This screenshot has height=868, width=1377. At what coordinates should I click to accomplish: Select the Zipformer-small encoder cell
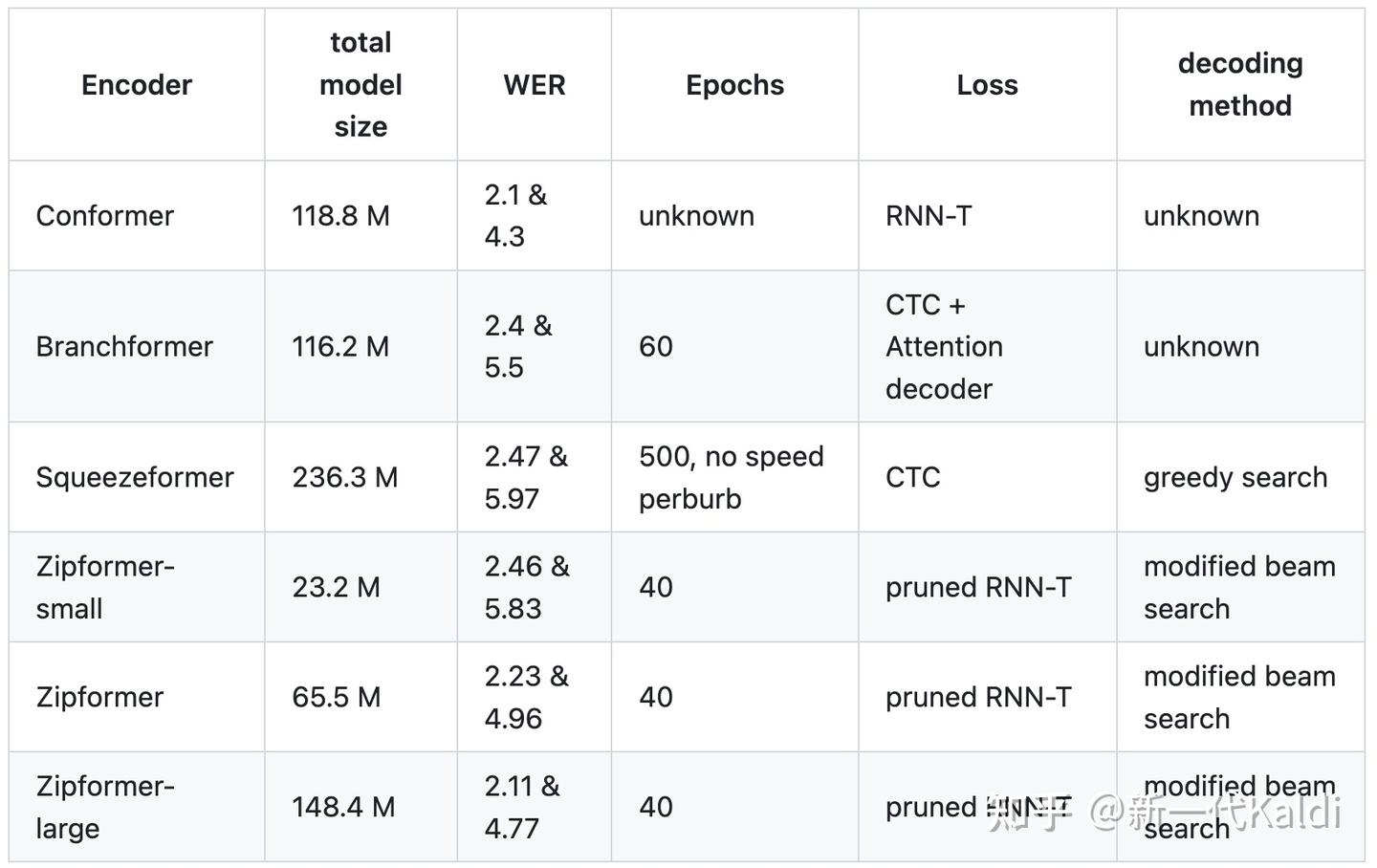pos(105,587)
